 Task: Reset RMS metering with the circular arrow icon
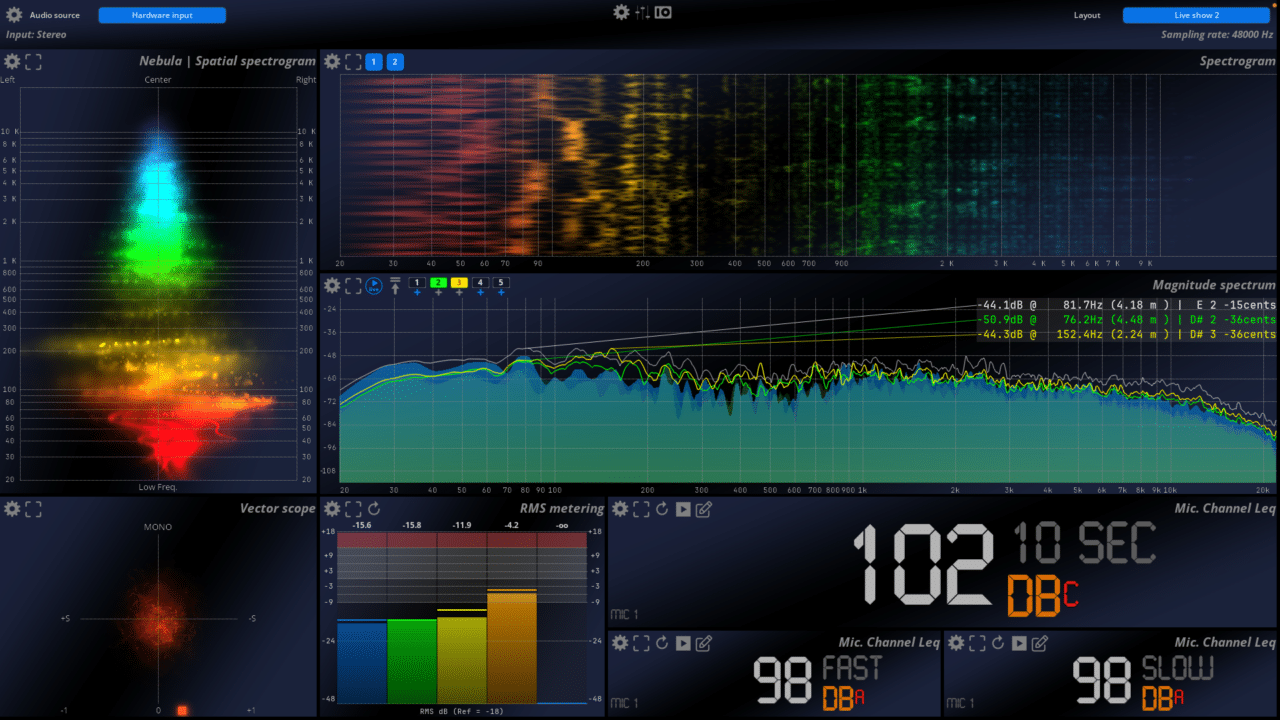pyautogui.click(x=374, y=509)
